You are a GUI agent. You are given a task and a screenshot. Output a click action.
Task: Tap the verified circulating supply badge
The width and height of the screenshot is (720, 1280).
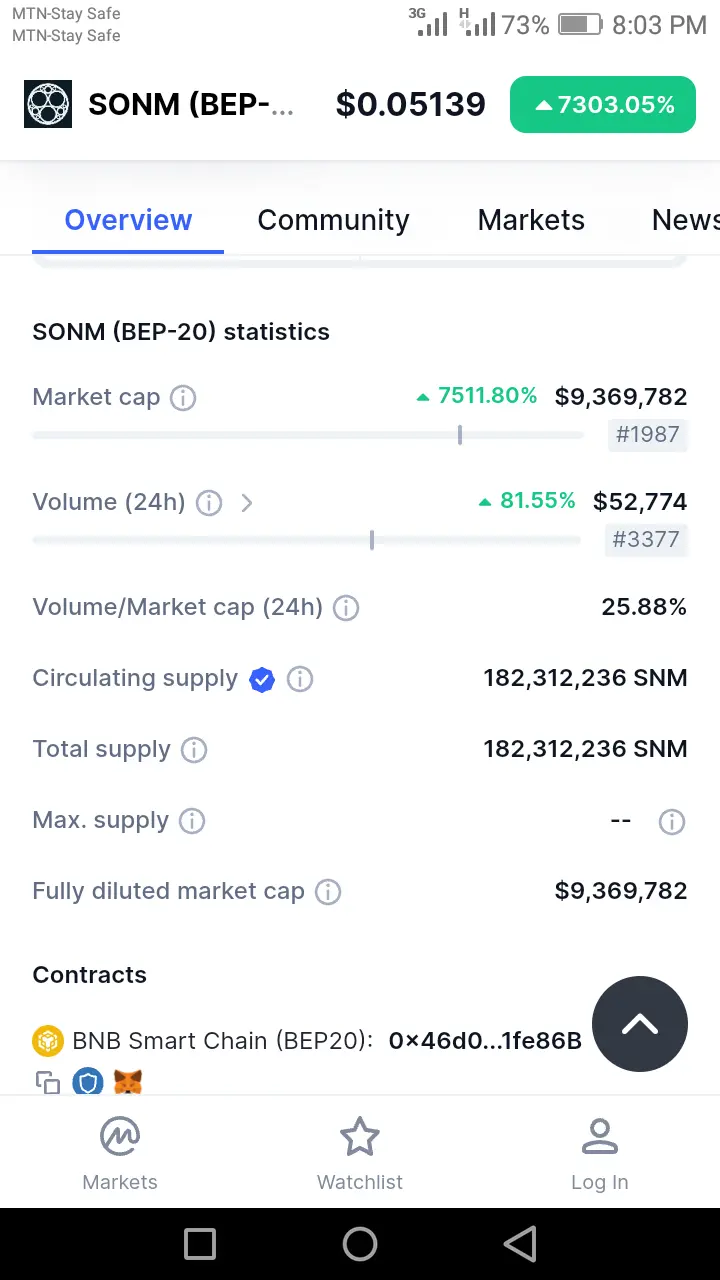[262, 680]
